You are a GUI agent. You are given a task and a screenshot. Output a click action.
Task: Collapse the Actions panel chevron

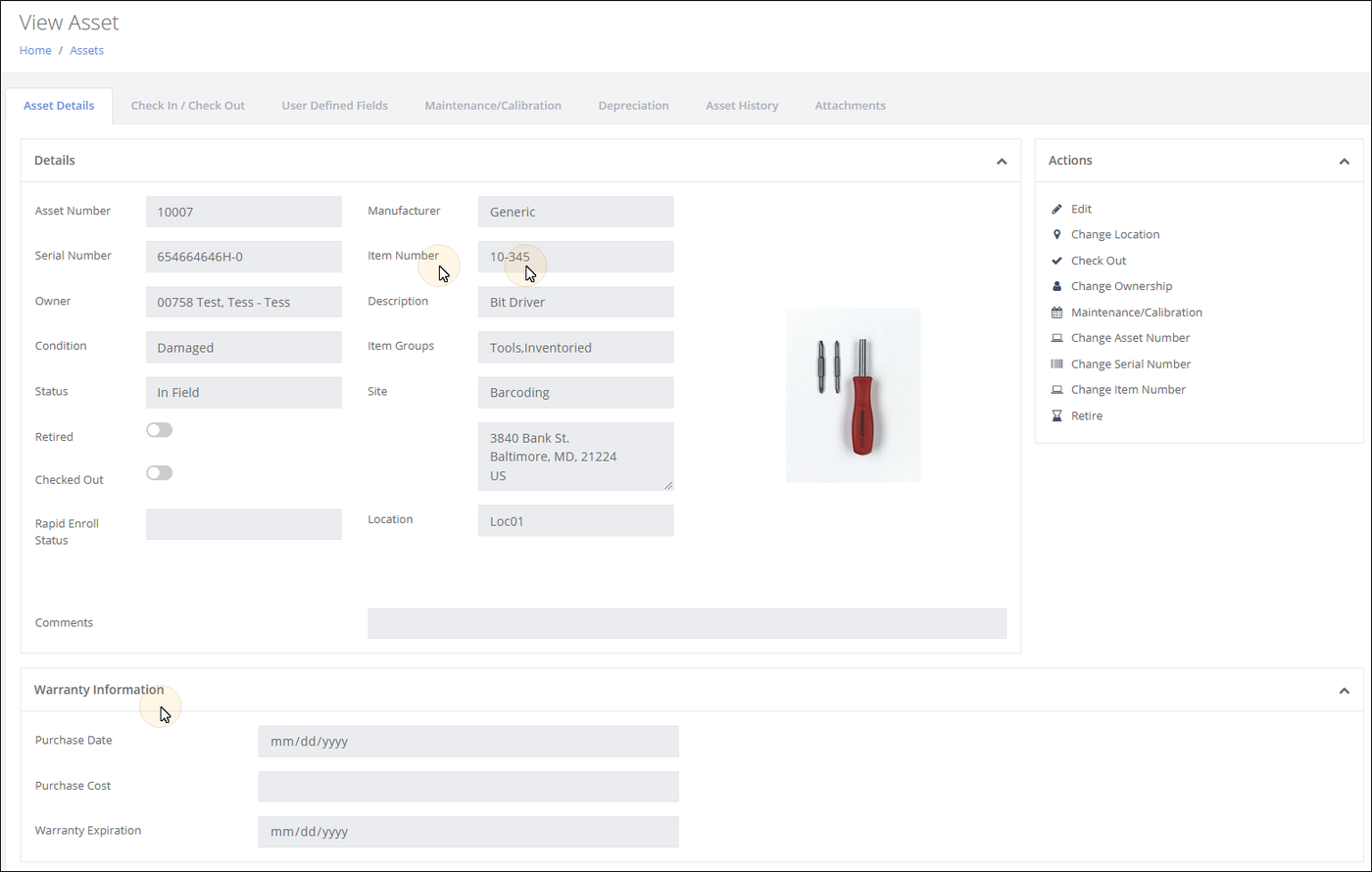tap(1345, 161)
